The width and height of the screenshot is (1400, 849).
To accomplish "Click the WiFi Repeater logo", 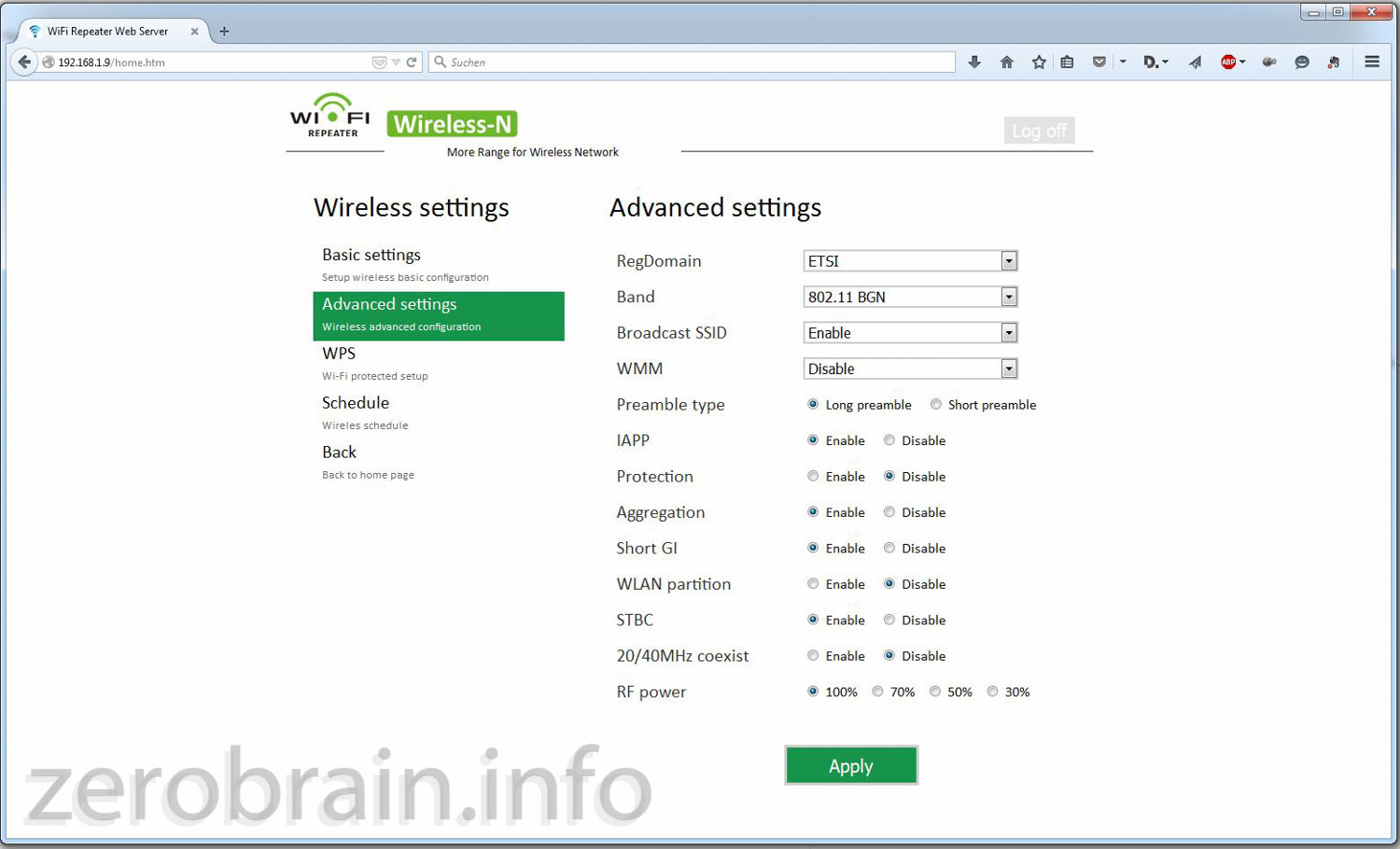I will coord(330,116).
